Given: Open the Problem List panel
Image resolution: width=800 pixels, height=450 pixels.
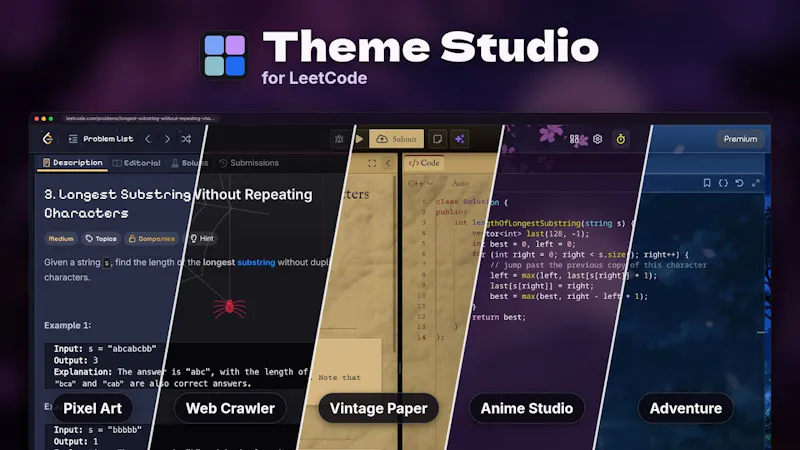Looking at the screenshot, I should click(x=101, y=139).
